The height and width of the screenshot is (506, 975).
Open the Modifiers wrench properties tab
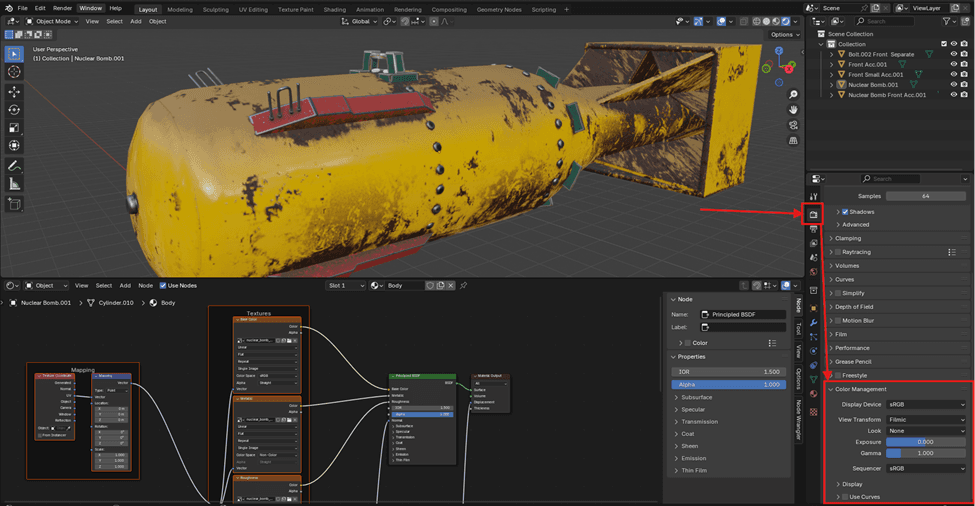pyautogui.click(x=813, y=323)
